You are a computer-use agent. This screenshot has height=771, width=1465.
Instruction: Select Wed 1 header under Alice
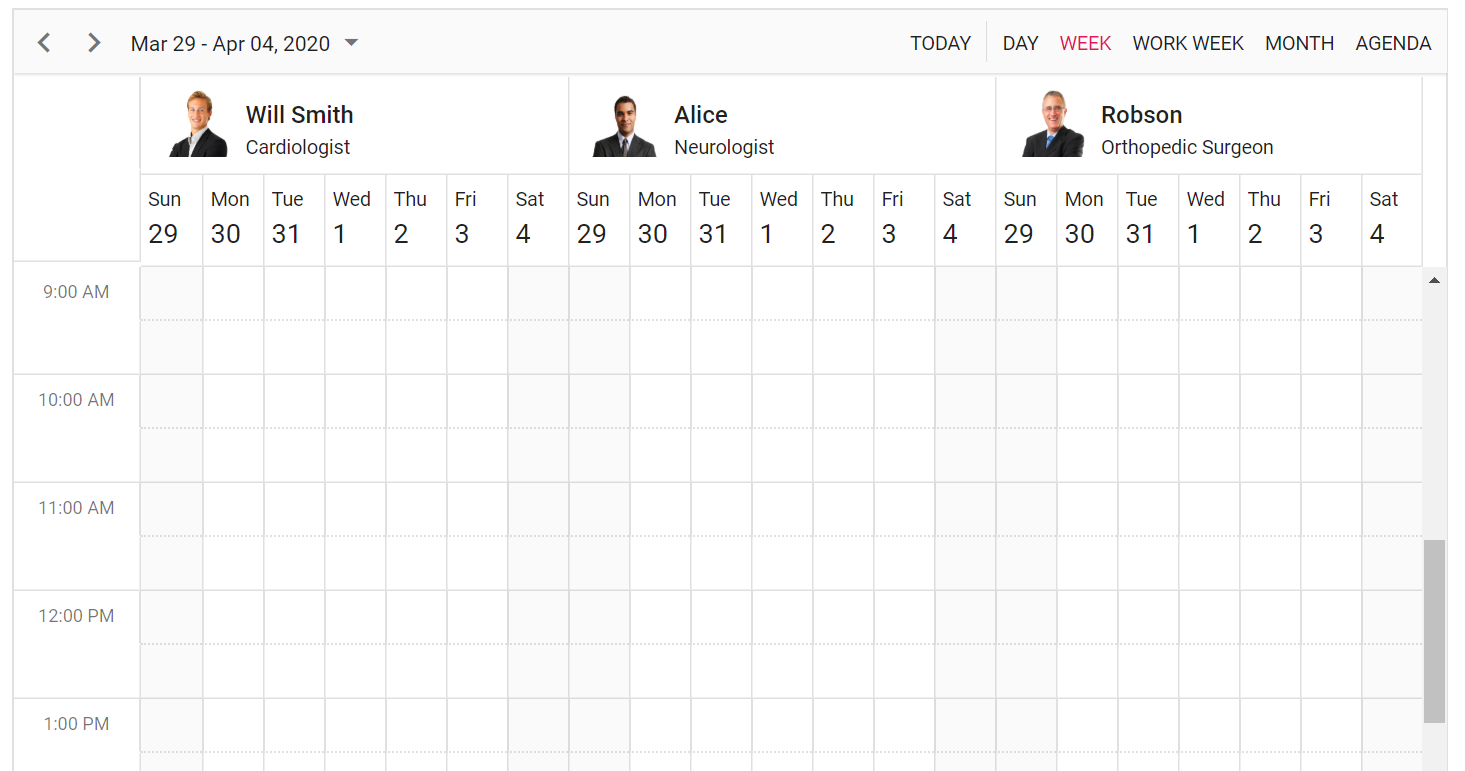tap(782, 218)
